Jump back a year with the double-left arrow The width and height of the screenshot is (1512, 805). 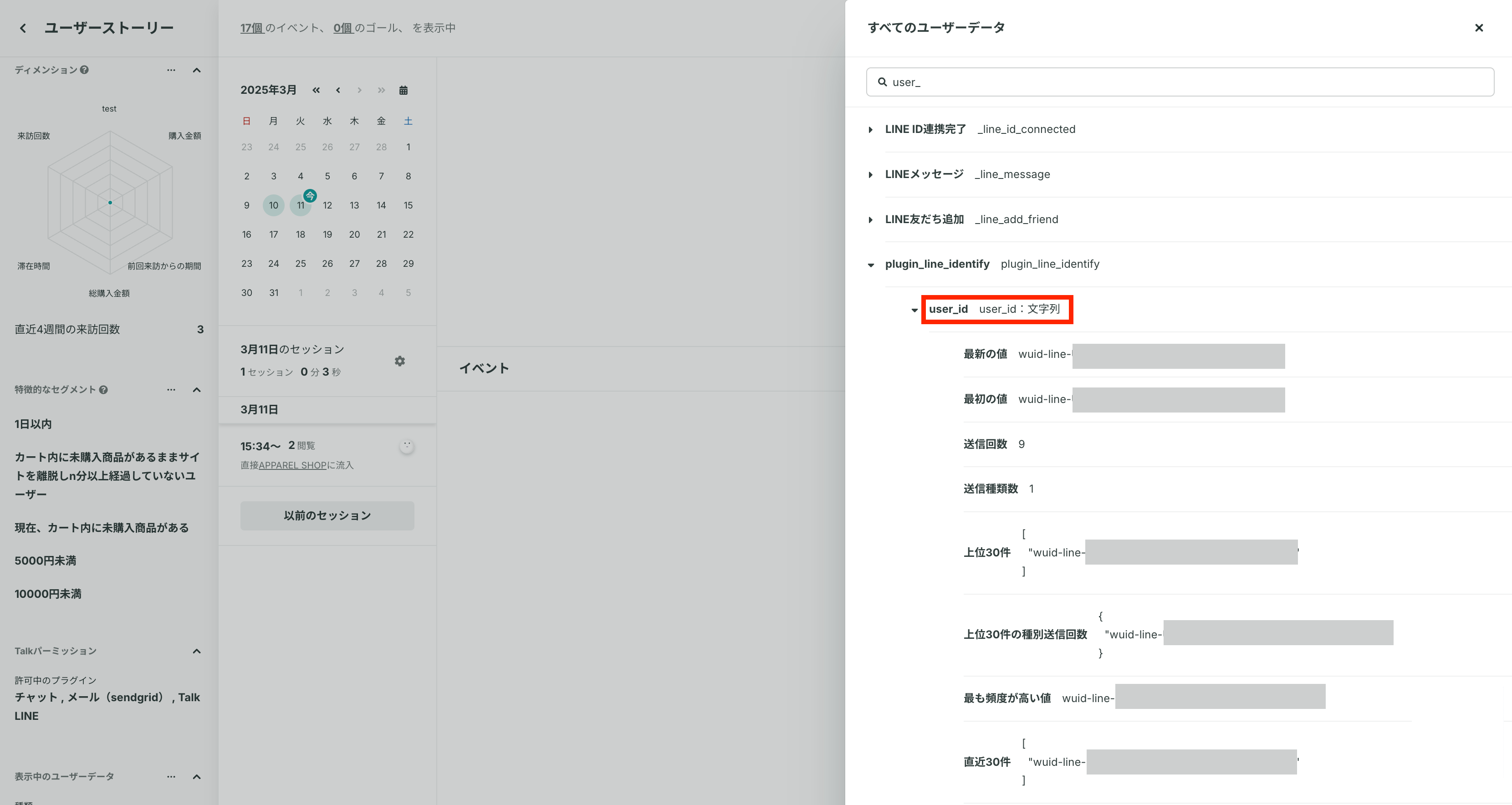pyautogui.click(x=316, y=90)
